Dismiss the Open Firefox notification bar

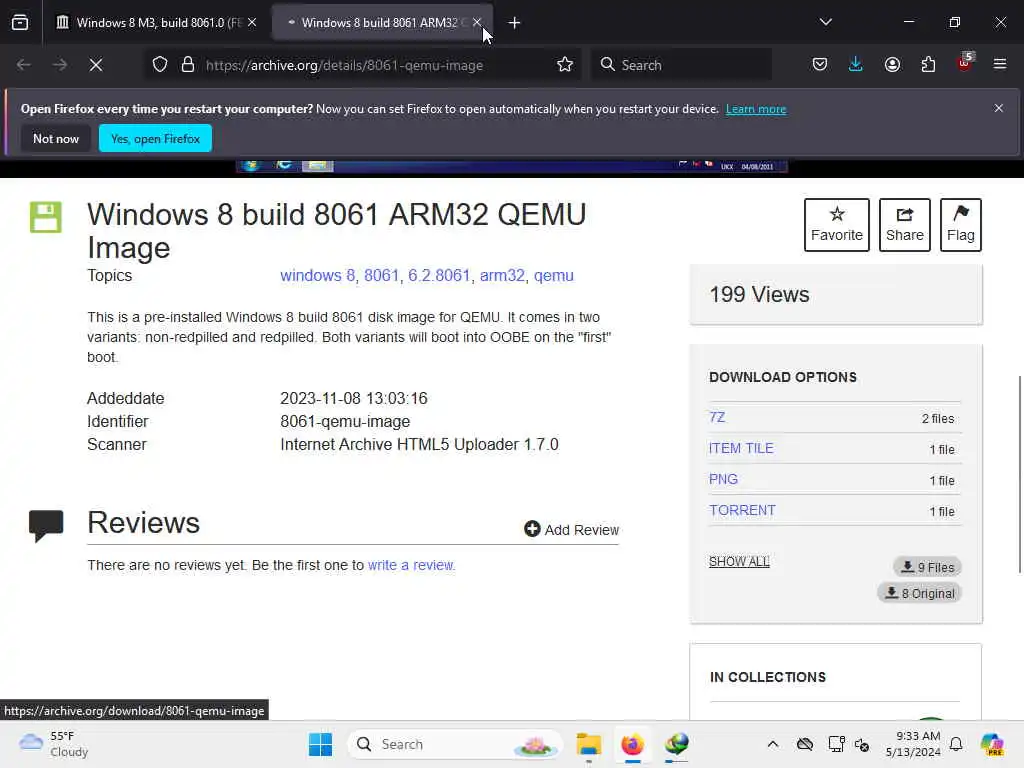[999, 108]
